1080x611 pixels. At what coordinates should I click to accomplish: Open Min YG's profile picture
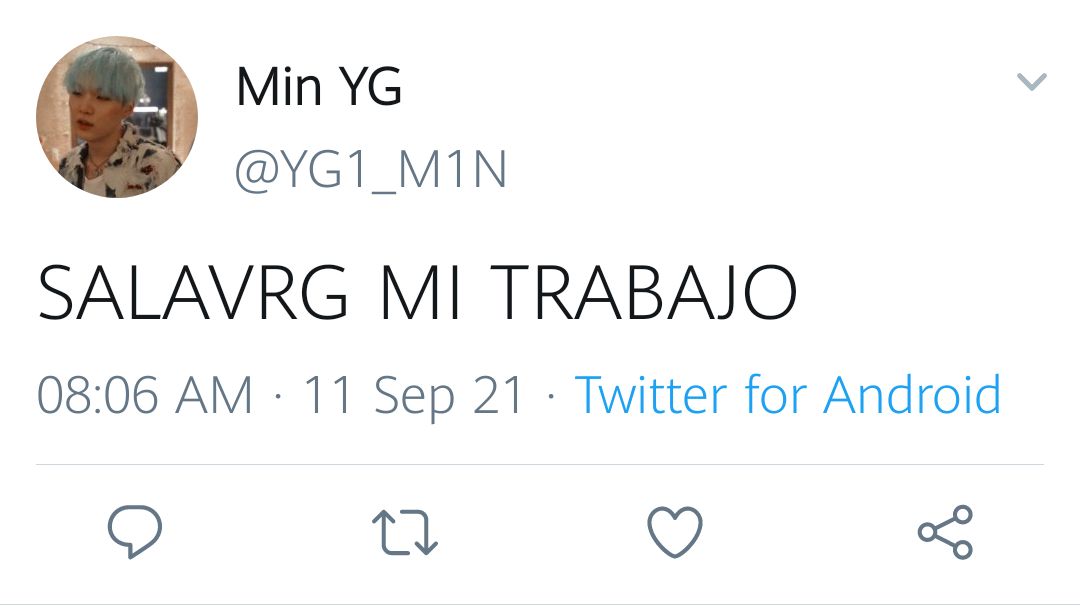117,117
